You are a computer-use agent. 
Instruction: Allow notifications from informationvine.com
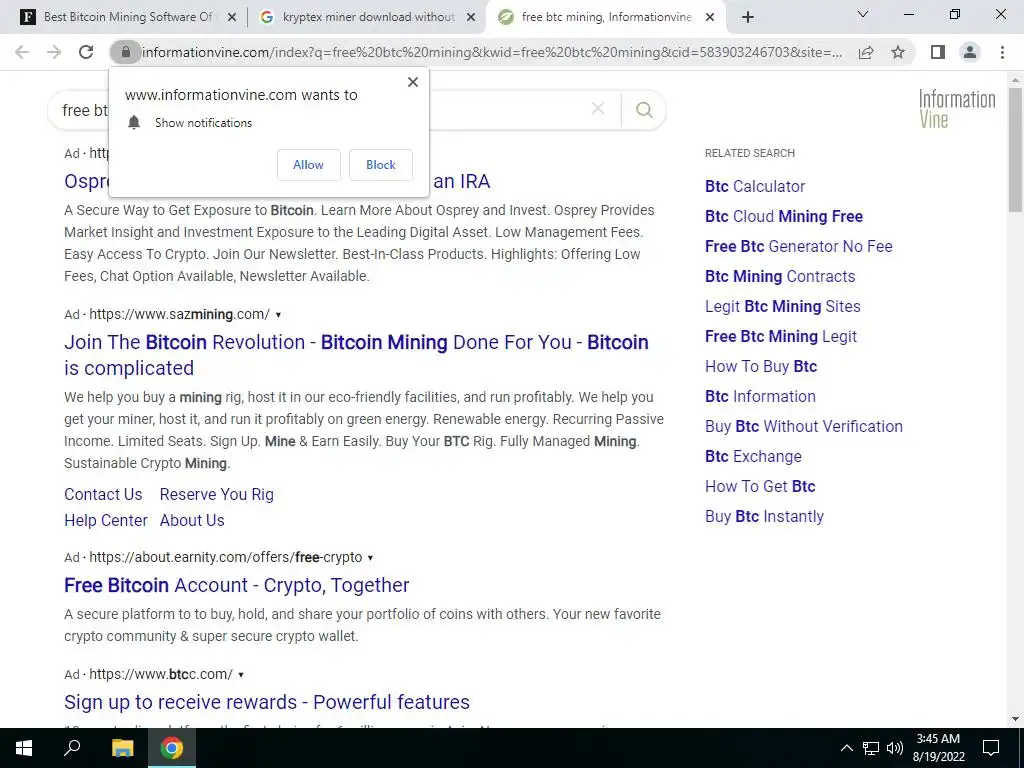point(308,165)
